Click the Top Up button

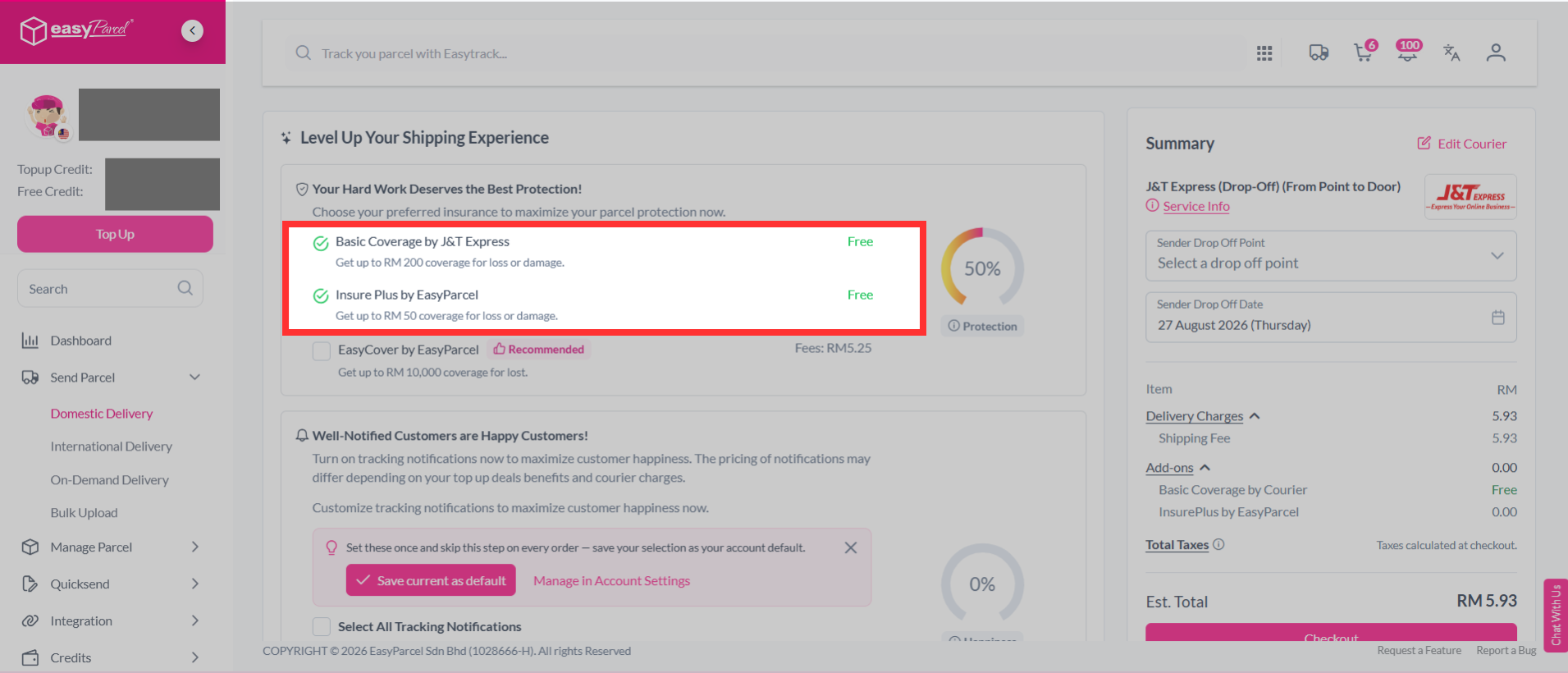115,234
